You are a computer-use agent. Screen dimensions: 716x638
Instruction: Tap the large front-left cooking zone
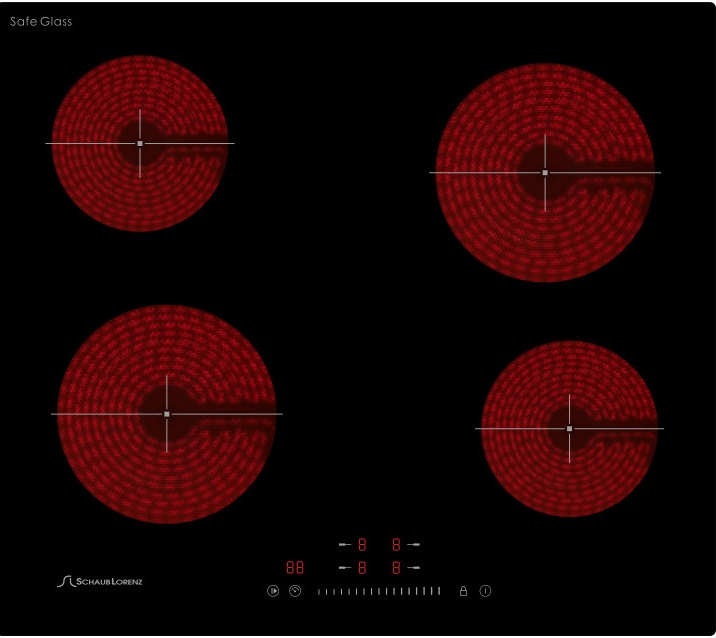coord(167,414)
